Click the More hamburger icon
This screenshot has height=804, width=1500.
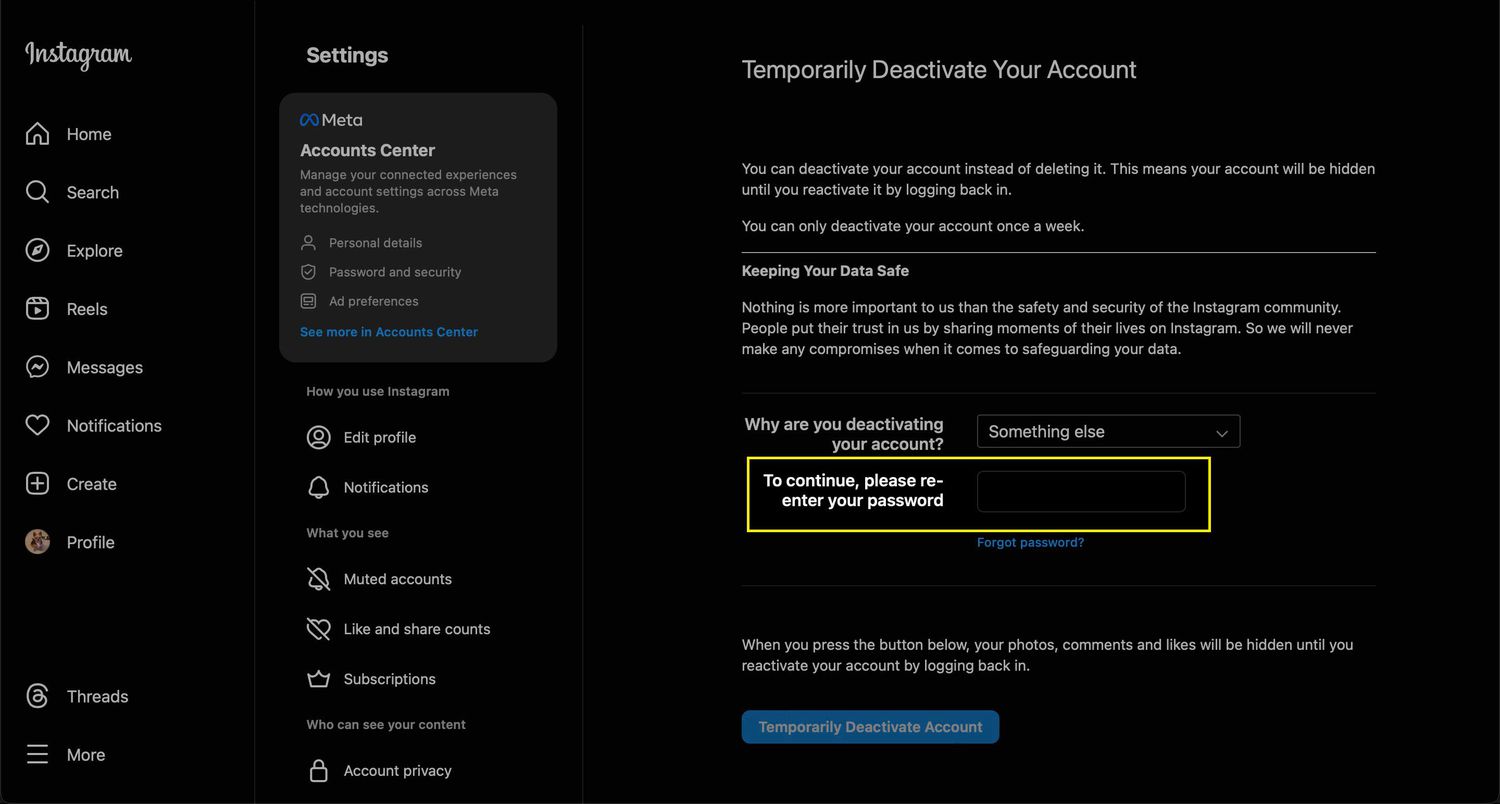pos(37,754)
